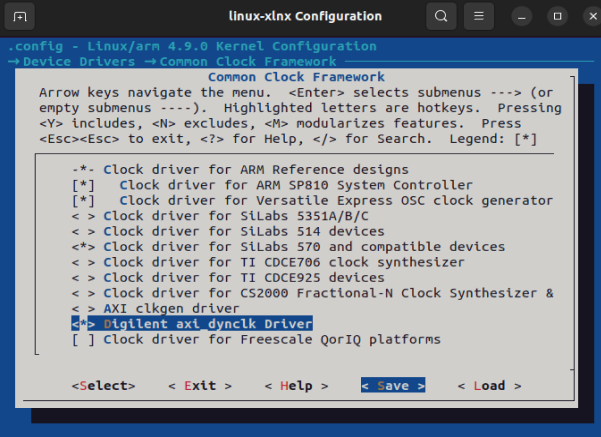
Task: Select CS2000 Fractional-N Clock Synthesizer entry
Action: [x=312, y=293]
